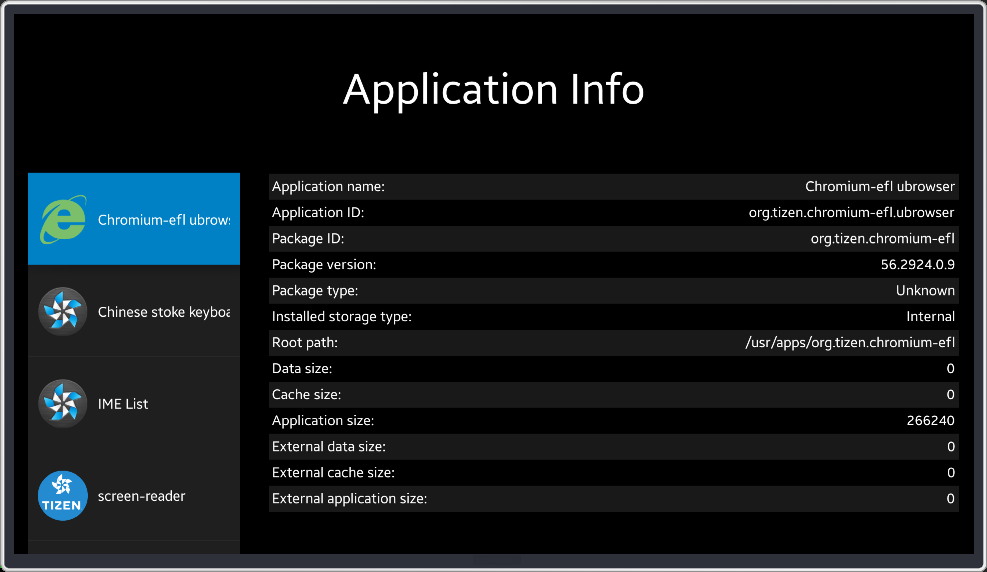Select the Installed storage type row
987x572 pixels.
click(x=613, y=316)
